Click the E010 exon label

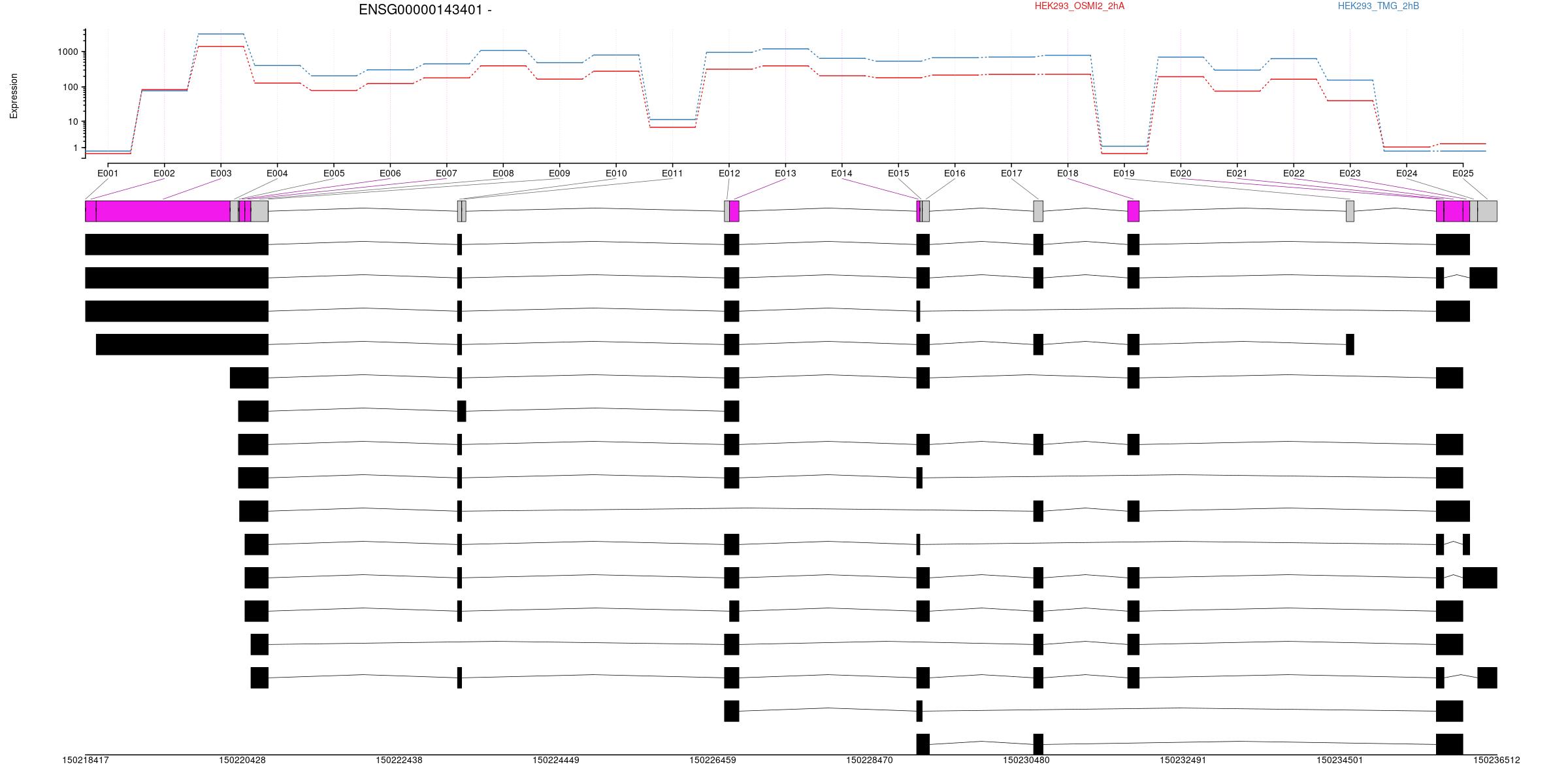[x=616, y=174]
